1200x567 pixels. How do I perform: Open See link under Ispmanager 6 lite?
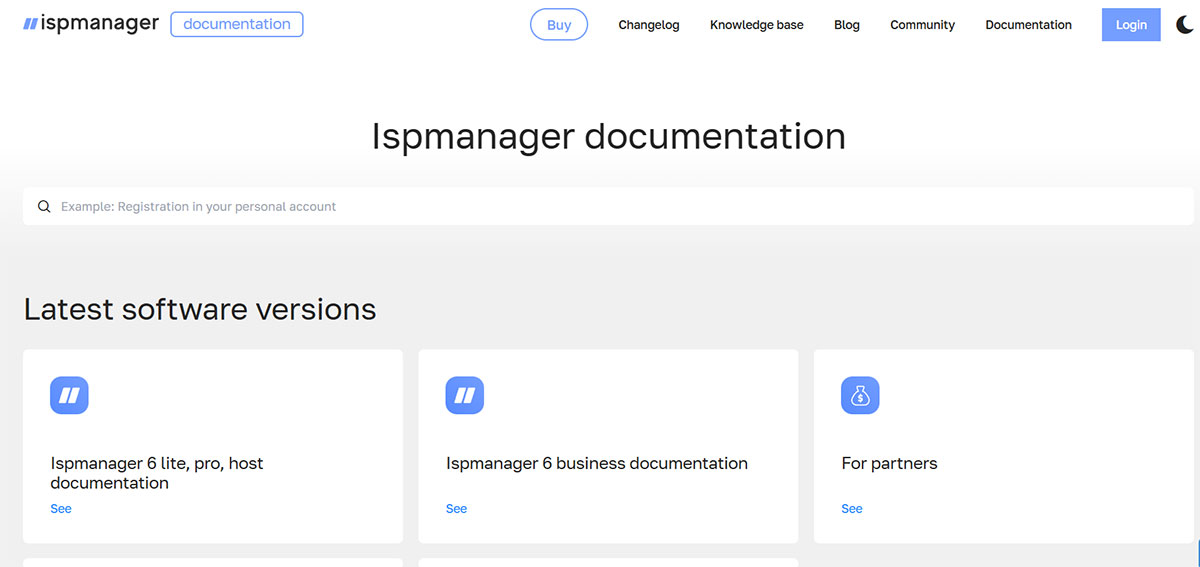coord(61,509)
